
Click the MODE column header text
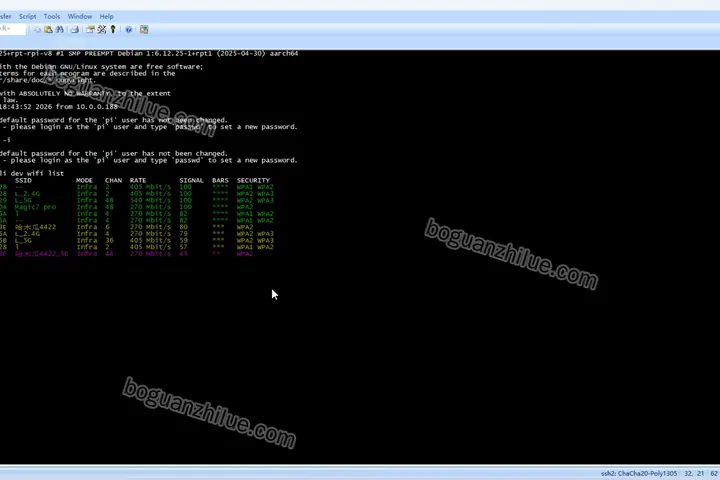click(x=84, y=181)
